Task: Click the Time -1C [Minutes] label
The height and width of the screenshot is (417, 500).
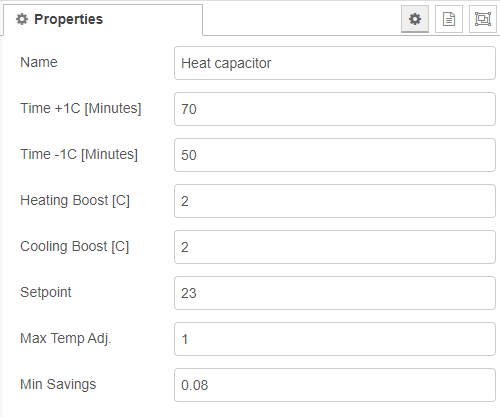Action: coord(79,154)
